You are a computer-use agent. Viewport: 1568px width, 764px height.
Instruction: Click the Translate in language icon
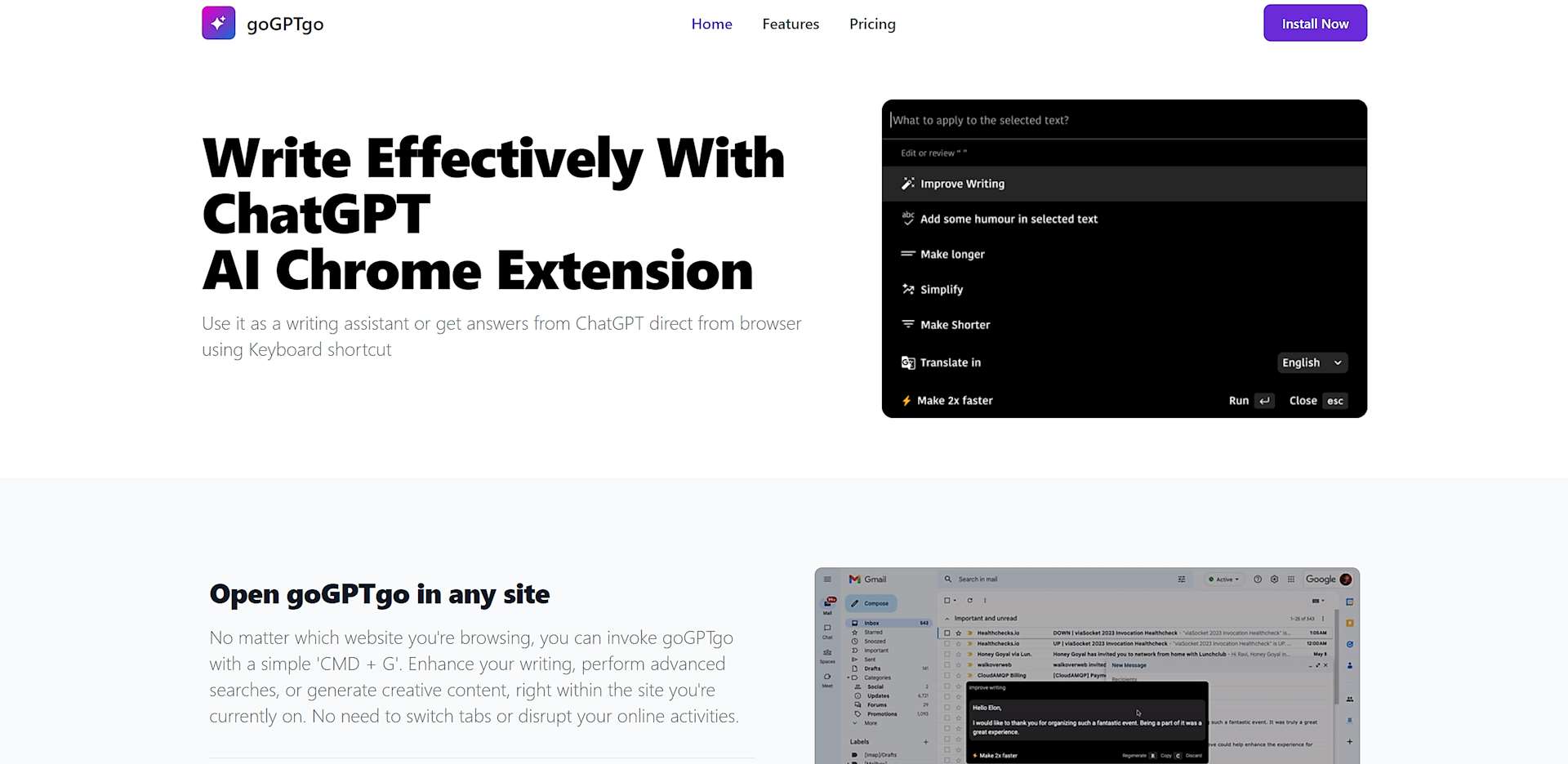pyautogui.click(x=907, y=362)
